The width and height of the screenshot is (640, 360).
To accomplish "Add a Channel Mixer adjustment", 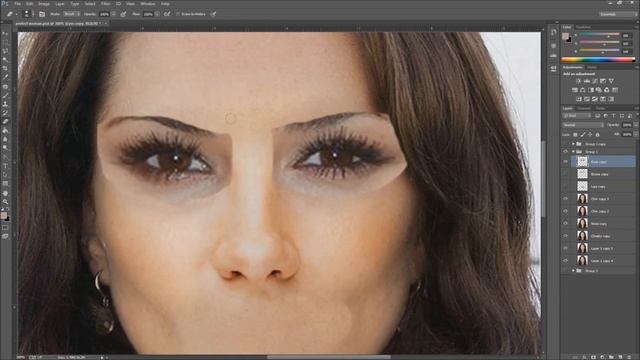I will pos(607,90).
